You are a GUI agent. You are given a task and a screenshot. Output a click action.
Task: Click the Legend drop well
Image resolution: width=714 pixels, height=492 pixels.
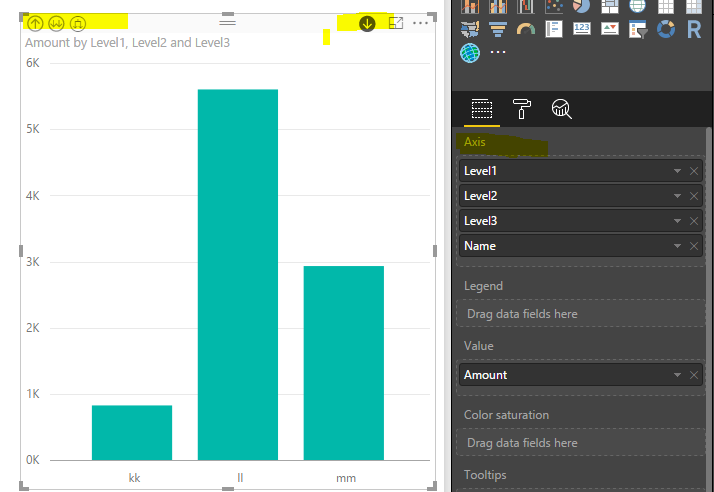click(581, 313)
